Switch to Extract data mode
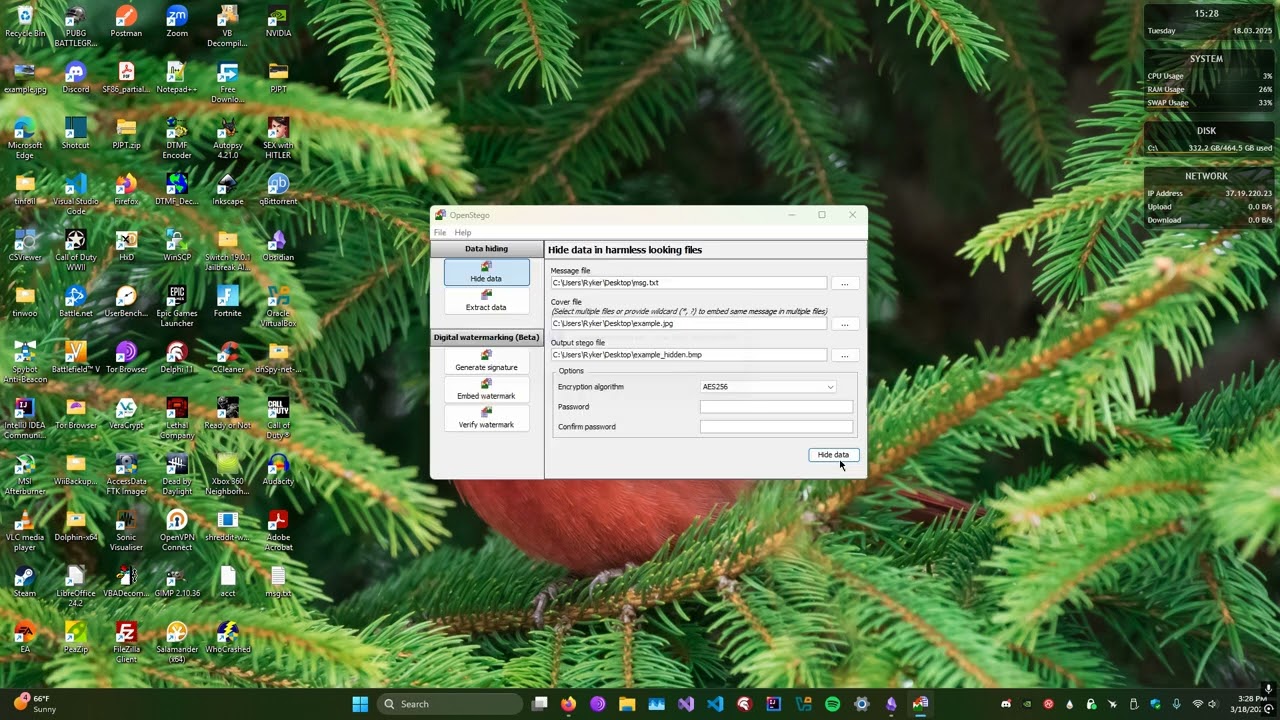1280x720 pixels. 486,301
